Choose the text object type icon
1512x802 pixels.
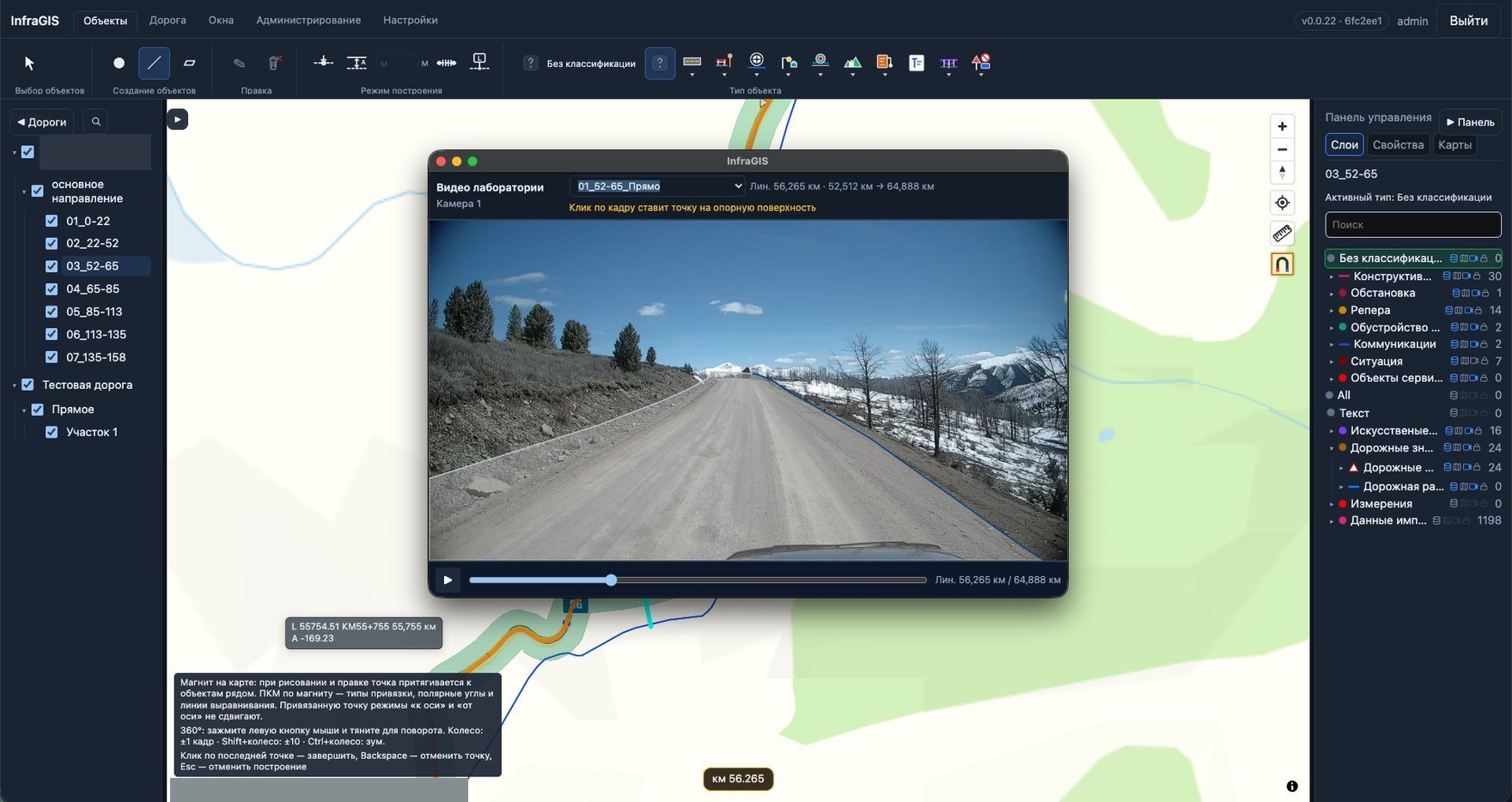(x=917, y=63)
